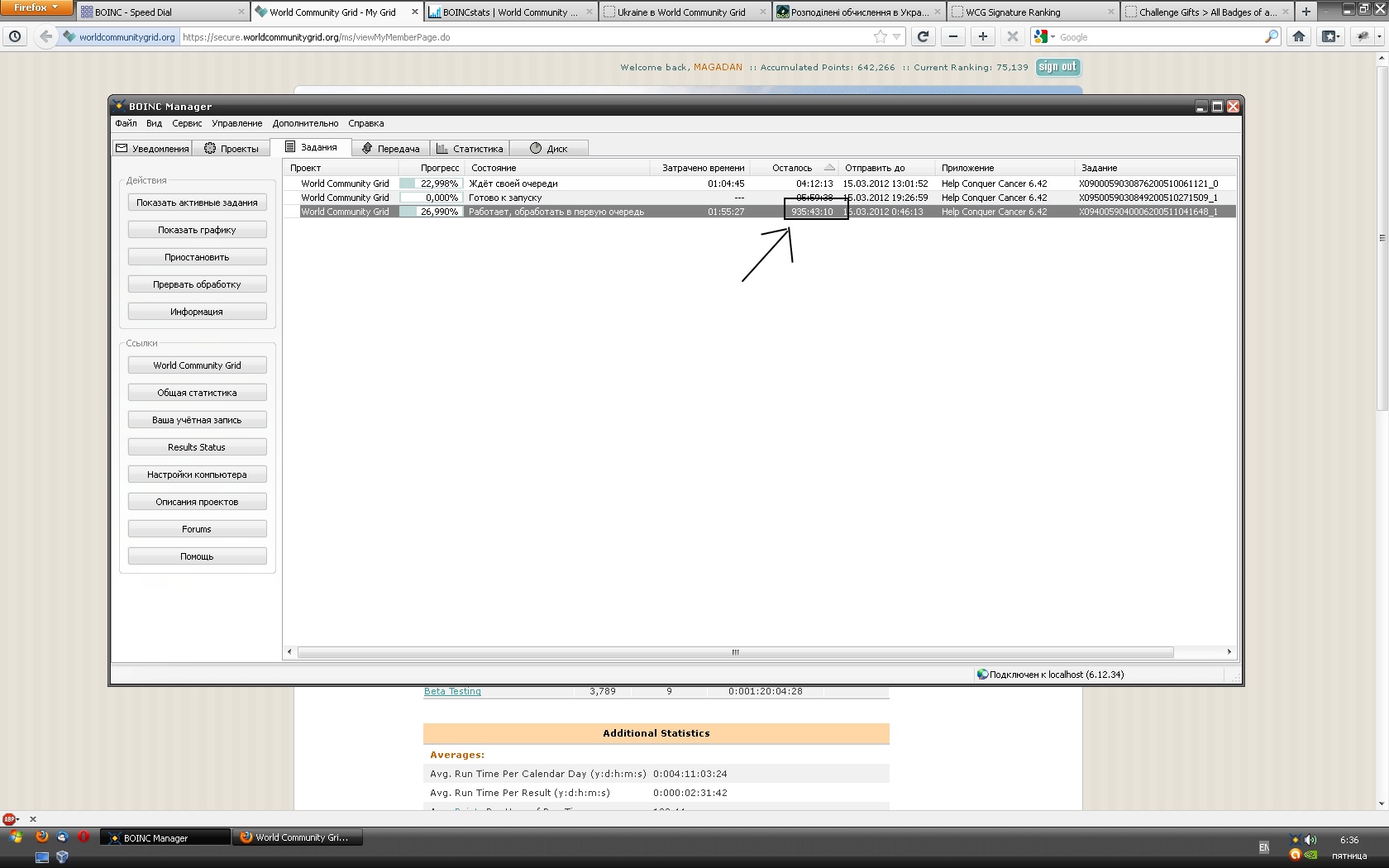Image resolution: width=1389 pixels, height=868 pixels.
Task: Sort by Задание column header
Action: point(1156,168)
